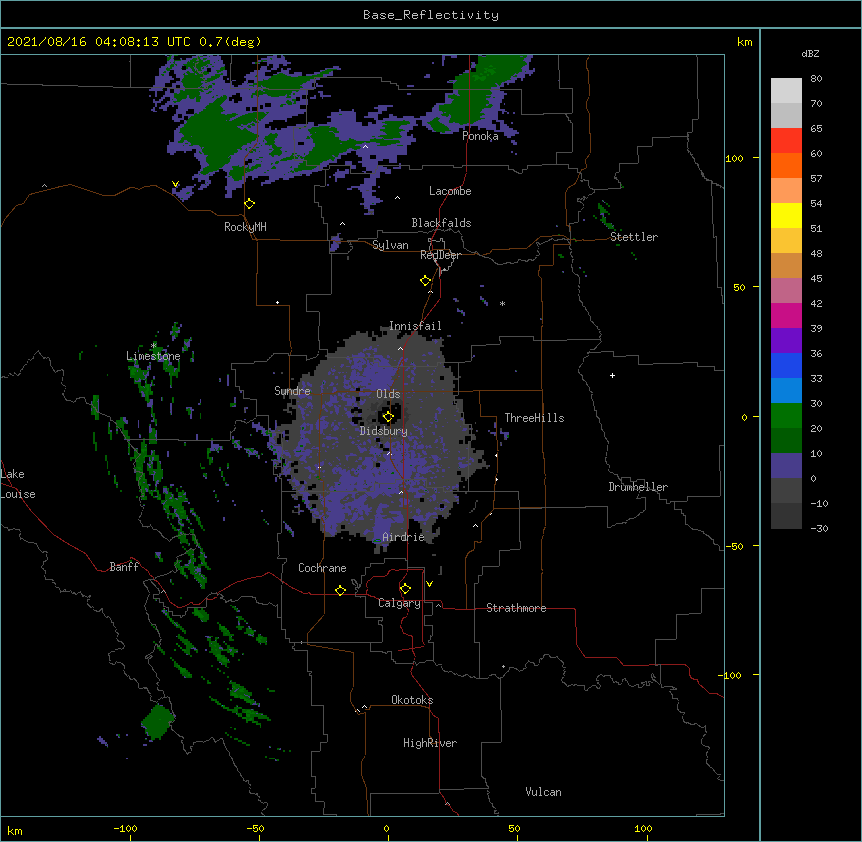
Task: Click the Sundre label
Action: [292, 391]
